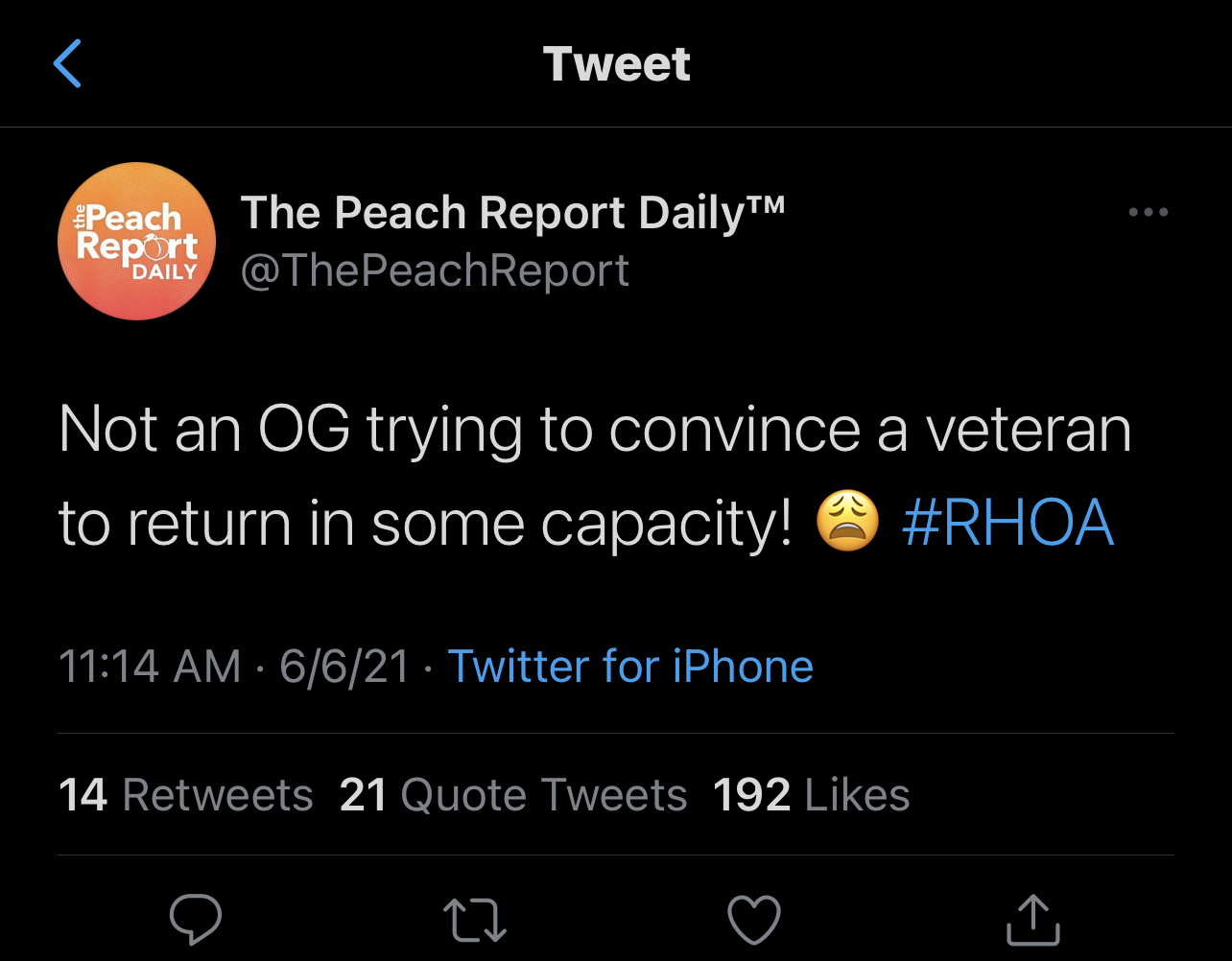Screen dimensions: 1232x961
Task: Like the tweet with the heart icon
Action: coord(754,919)
